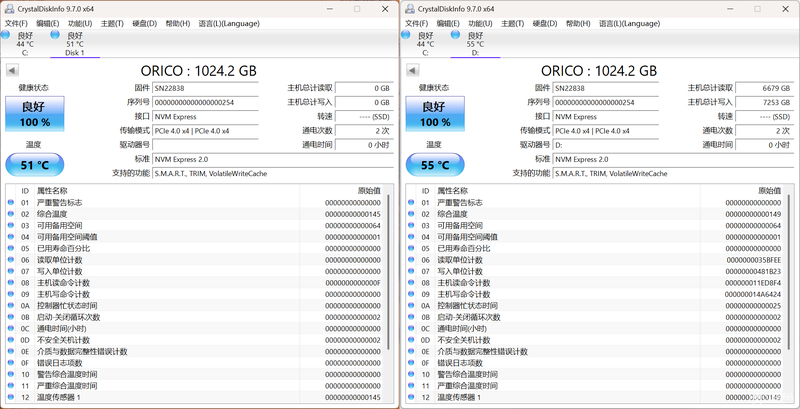Open 主题(T) menu in left window

pyautogui.click(x=112, y=23)
